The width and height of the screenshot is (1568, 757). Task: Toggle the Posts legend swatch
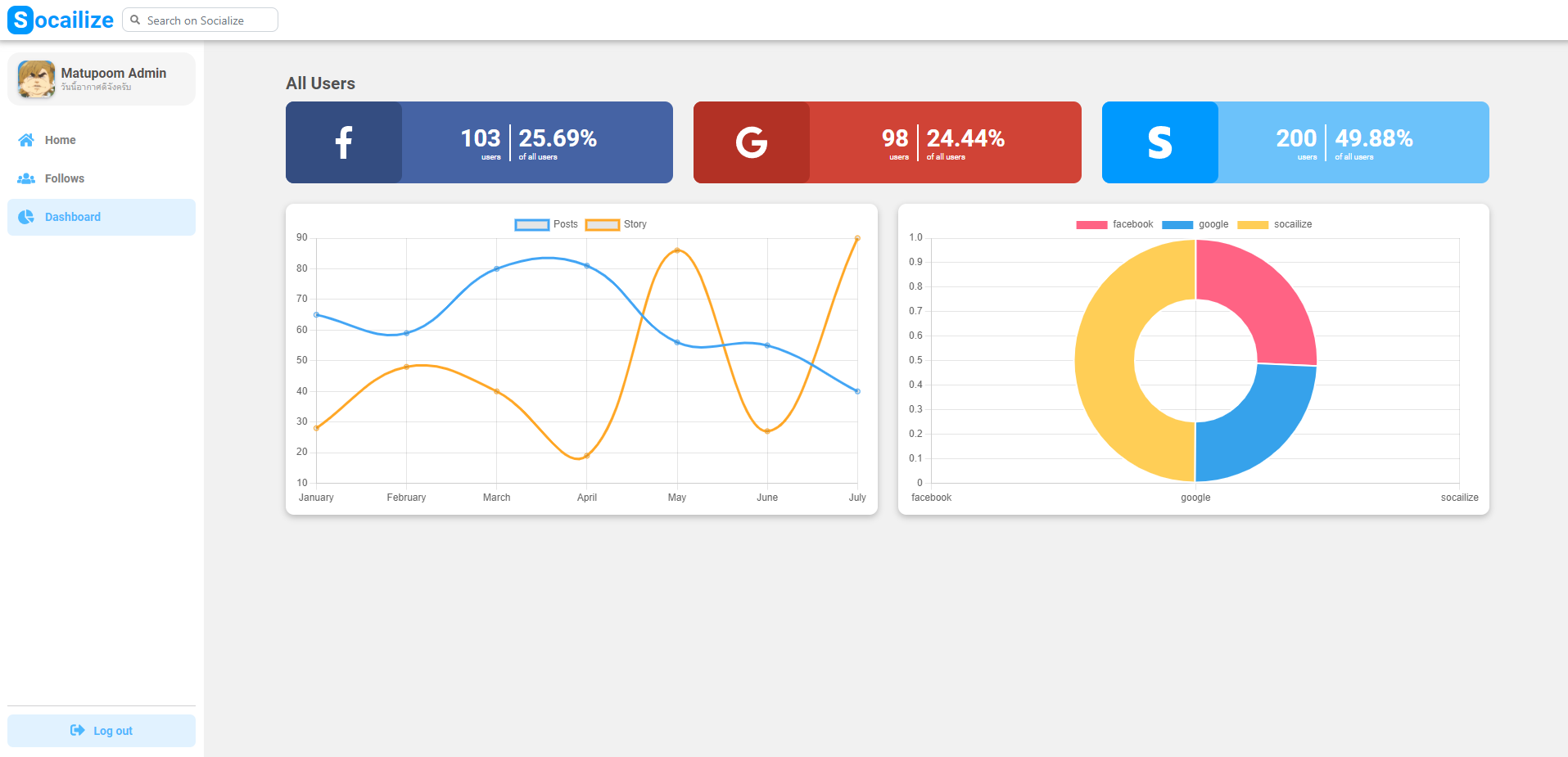pos(532,225)
